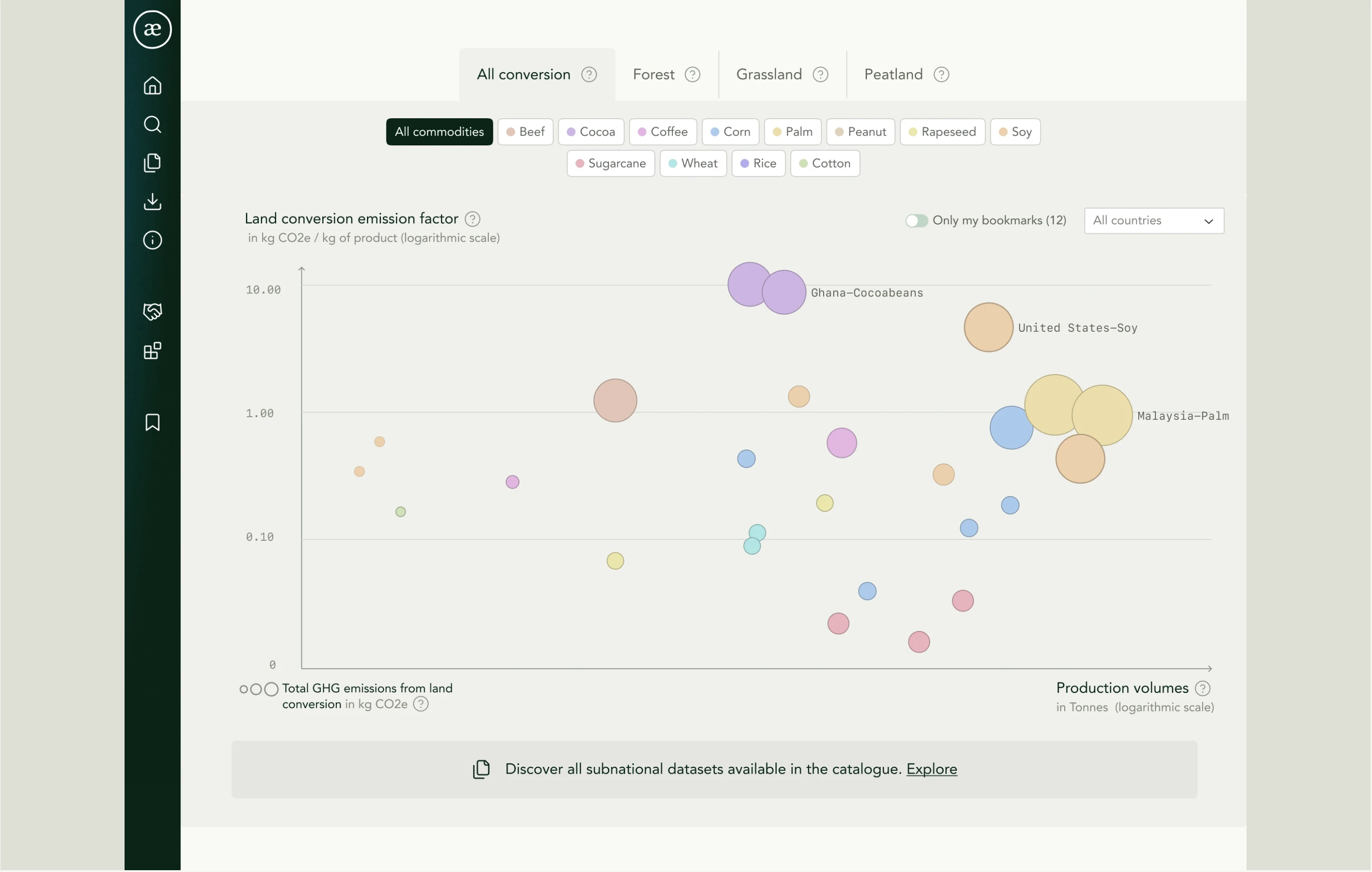Viewport: 1372px width, 872px height.
Task: Click the United States-Soy bubble
Action: [988, 327]
